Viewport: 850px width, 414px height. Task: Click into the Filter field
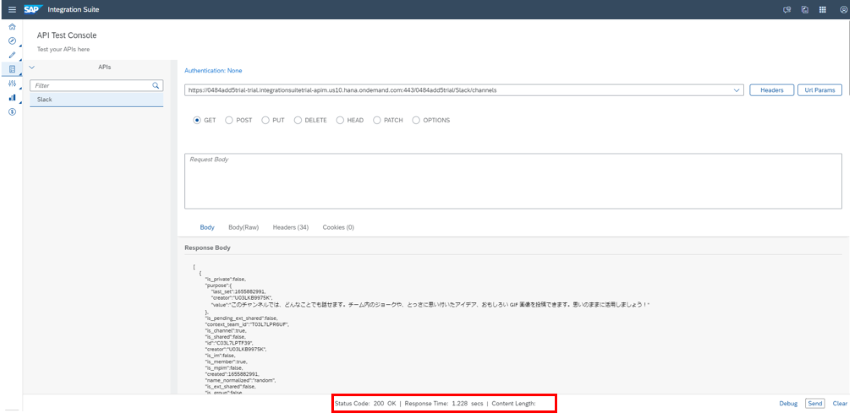click(x=96, y=86)
